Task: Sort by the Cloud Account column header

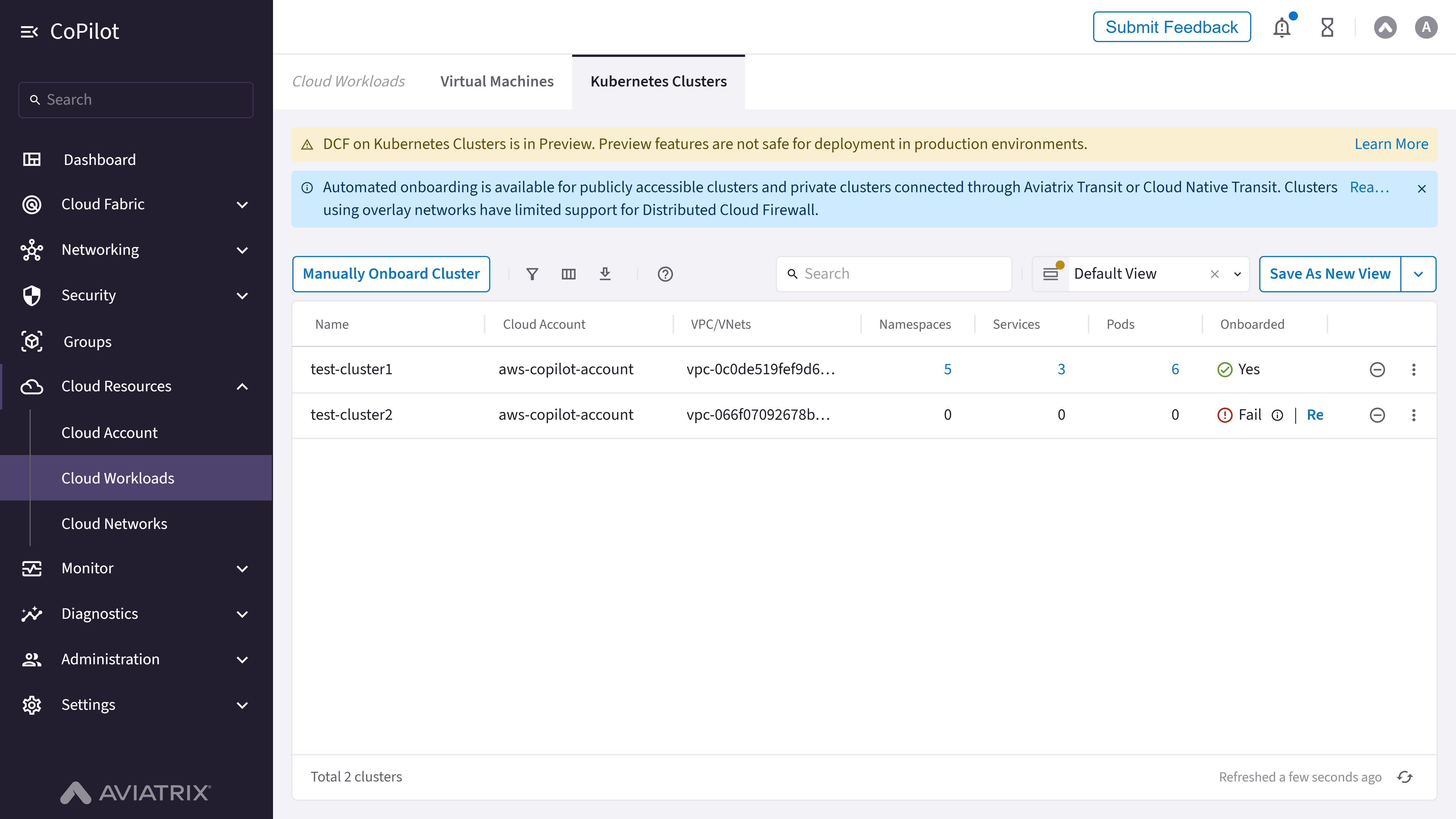Action: coord(544,324)
